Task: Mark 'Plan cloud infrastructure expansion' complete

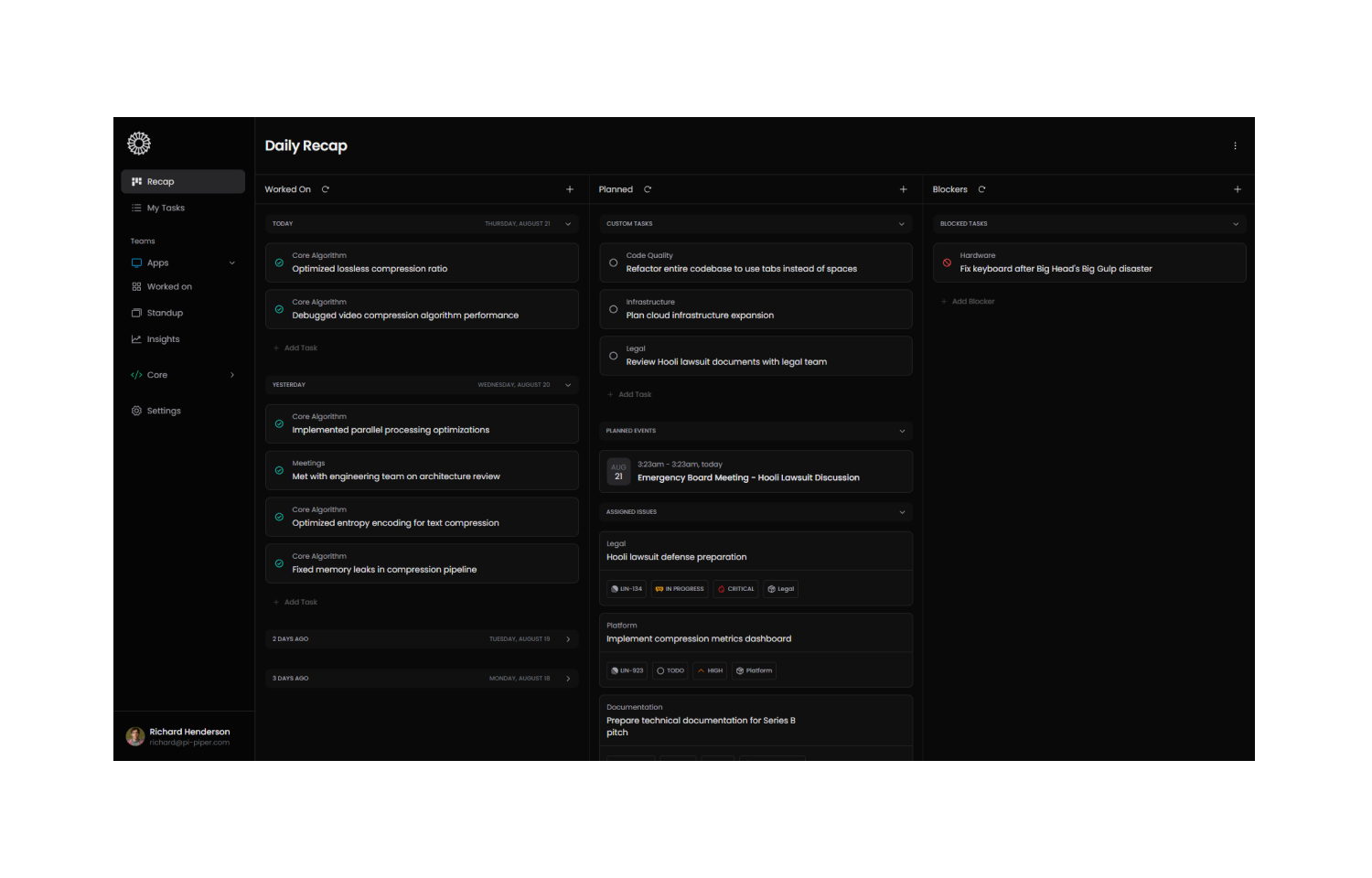Action: click(x=613, y=308)
